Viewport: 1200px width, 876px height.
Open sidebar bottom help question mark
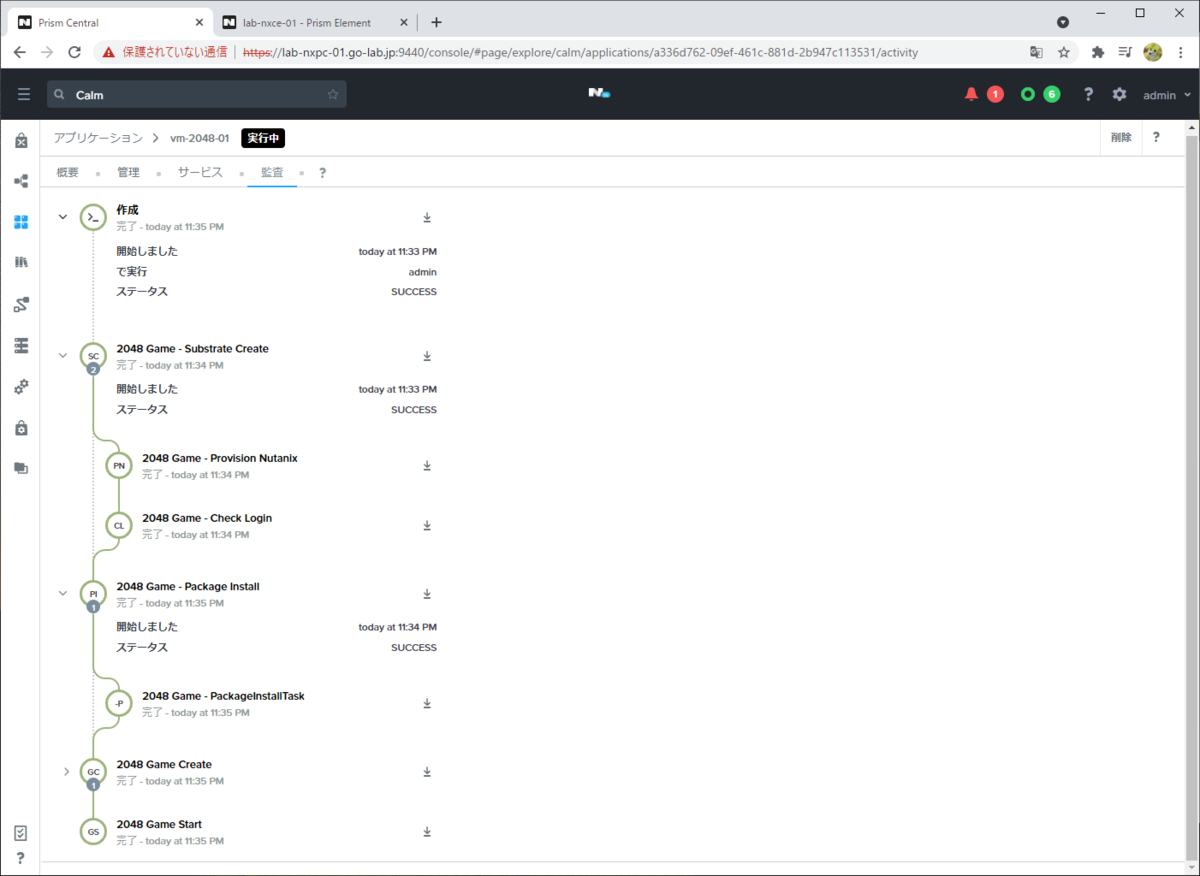tap(21, 858)
